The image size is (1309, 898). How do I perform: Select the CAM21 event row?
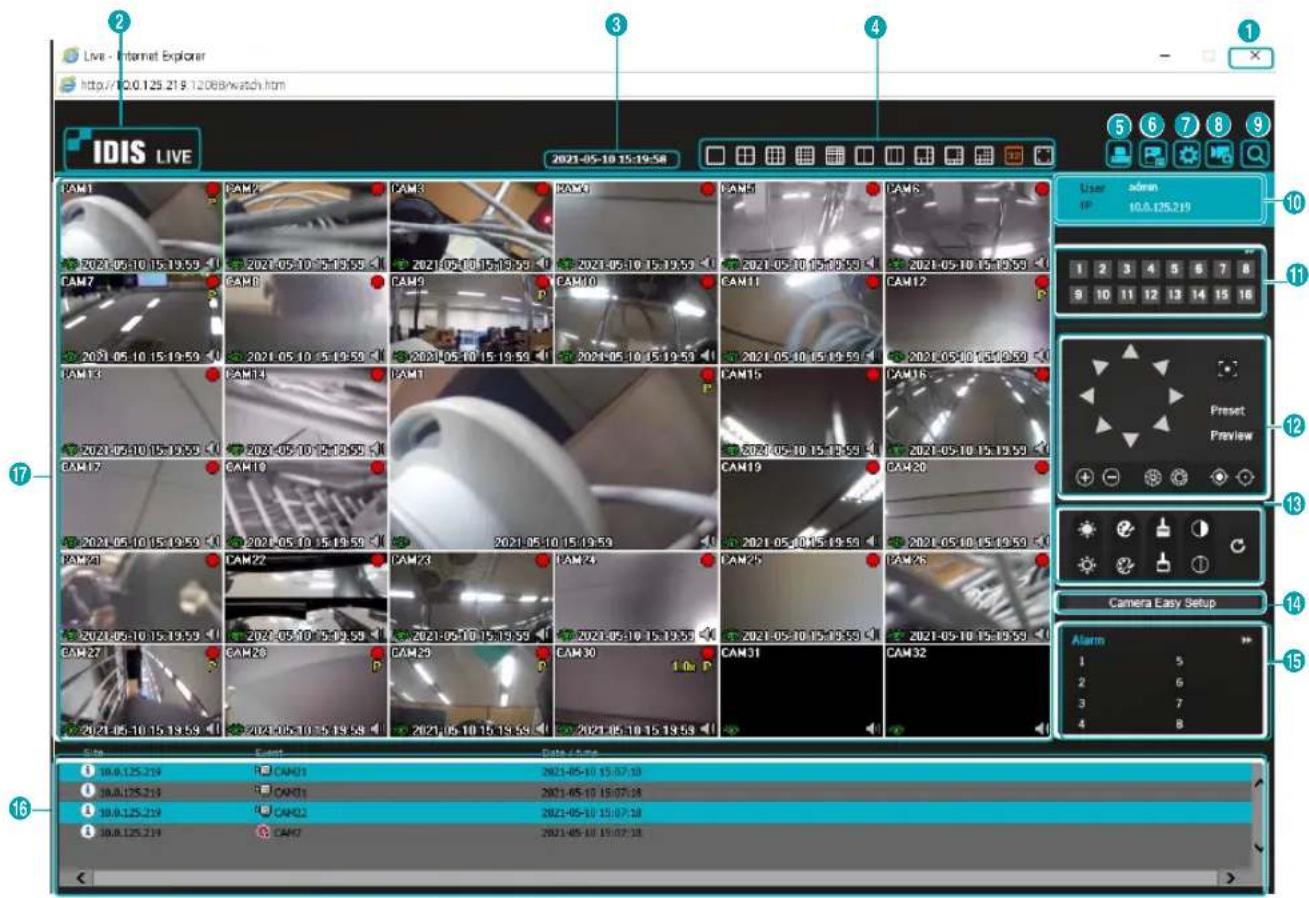[x=654, y=772]
